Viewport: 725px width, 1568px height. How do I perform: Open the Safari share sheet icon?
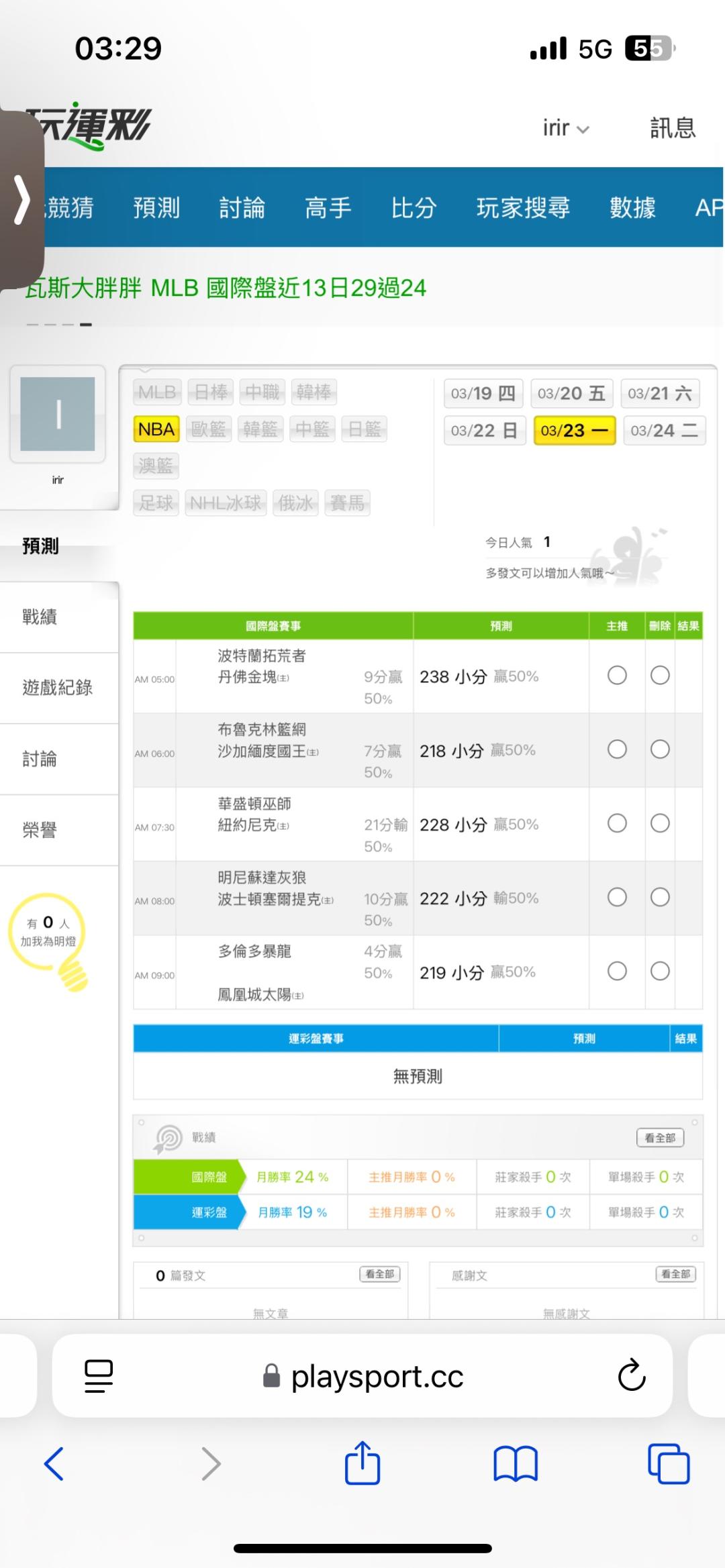[x=362, y=1463]
